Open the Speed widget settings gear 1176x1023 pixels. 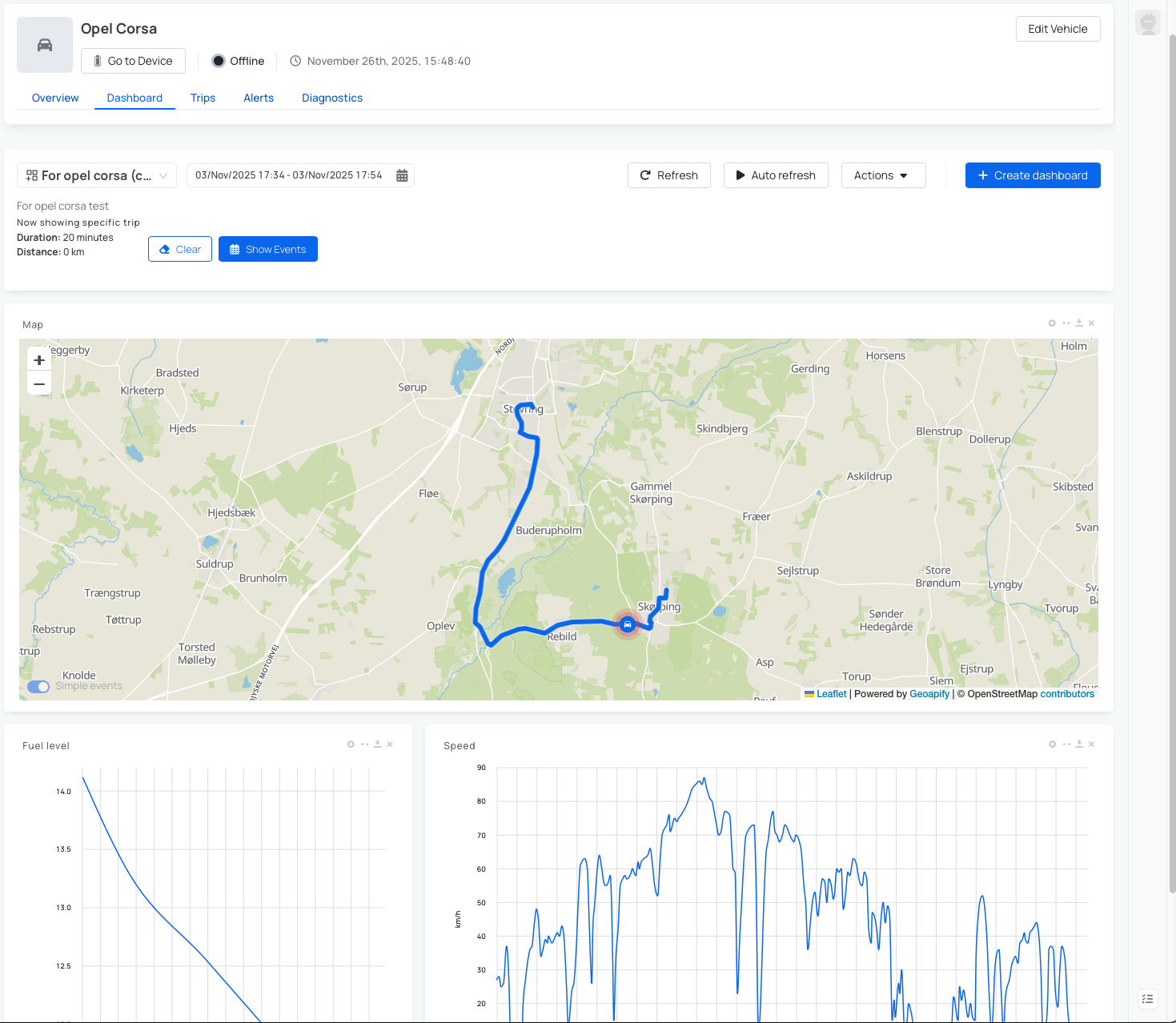point(1051,744)
